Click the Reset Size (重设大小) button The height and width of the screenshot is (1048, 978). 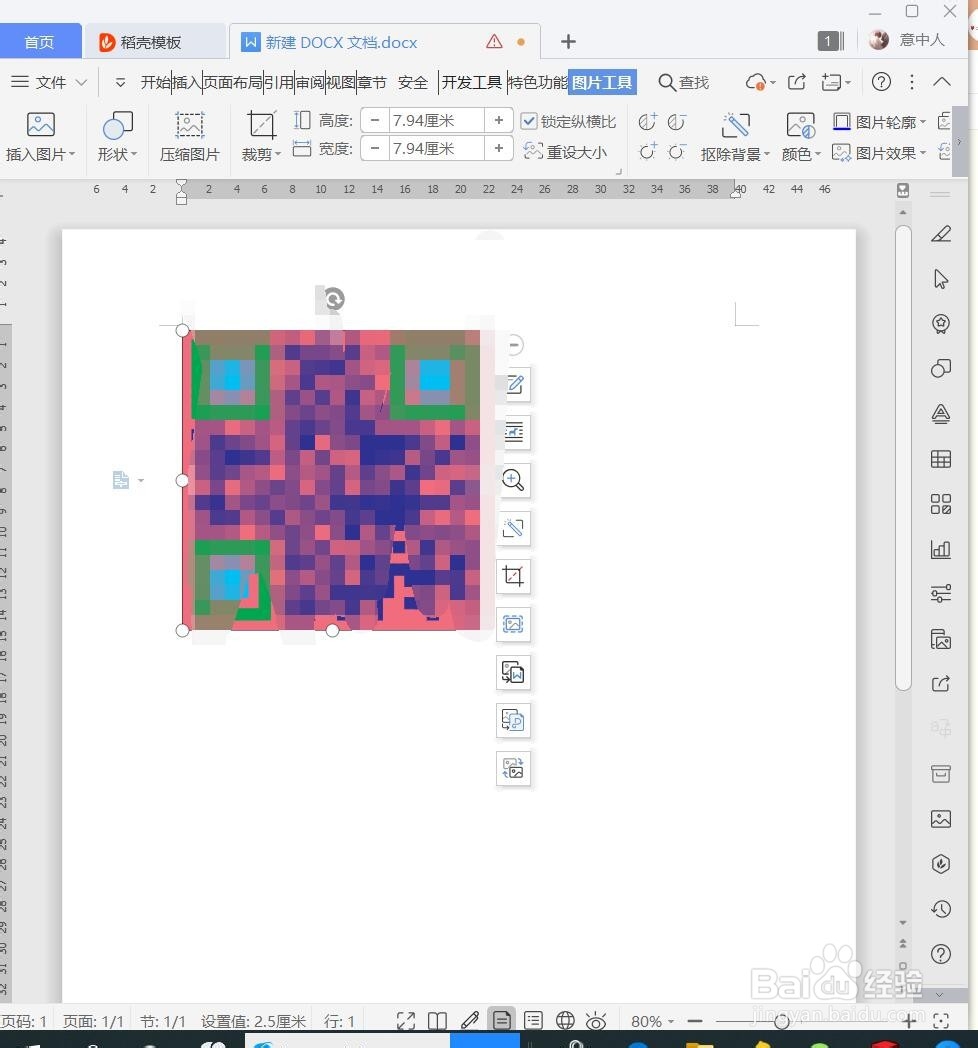(566, 152)
